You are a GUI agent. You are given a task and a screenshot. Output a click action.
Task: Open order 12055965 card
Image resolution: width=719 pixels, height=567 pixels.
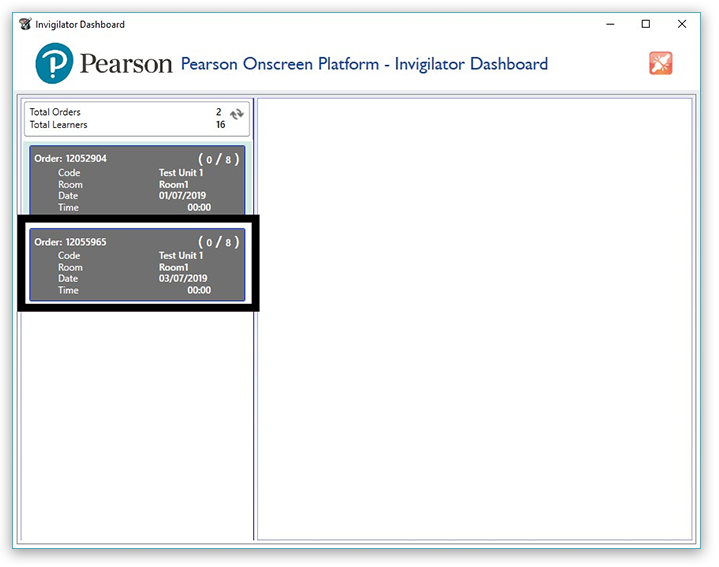click(x=137, y=264)
